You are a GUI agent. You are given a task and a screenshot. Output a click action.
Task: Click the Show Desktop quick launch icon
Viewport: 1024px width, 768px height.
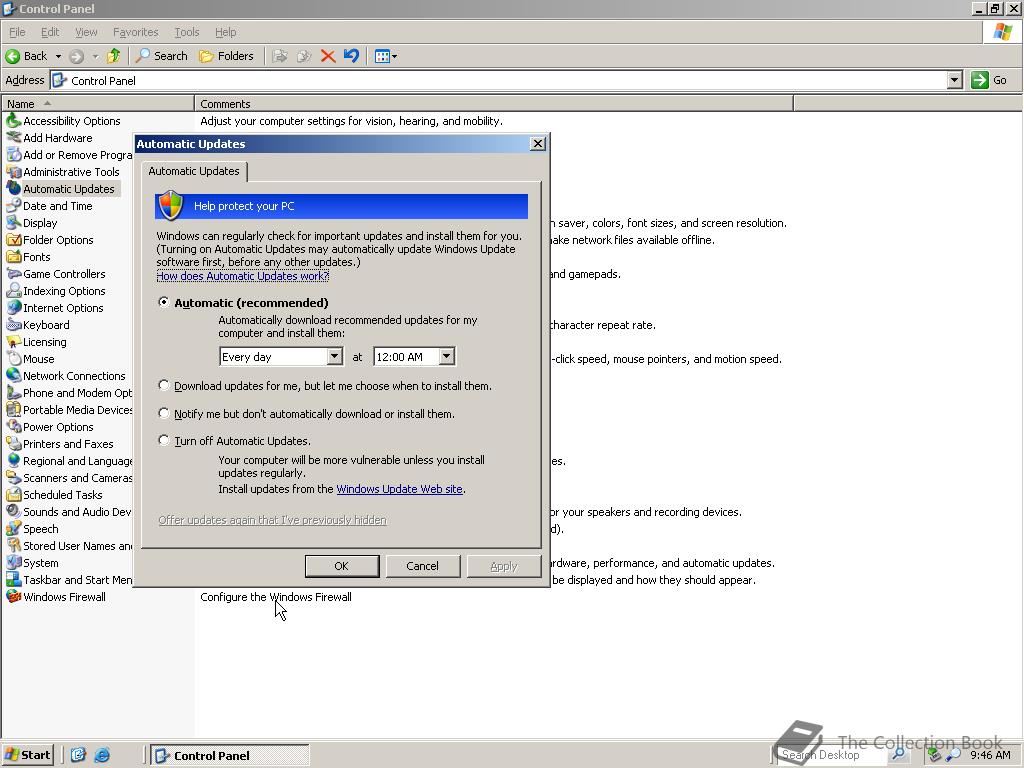click(x=78, y=756)
